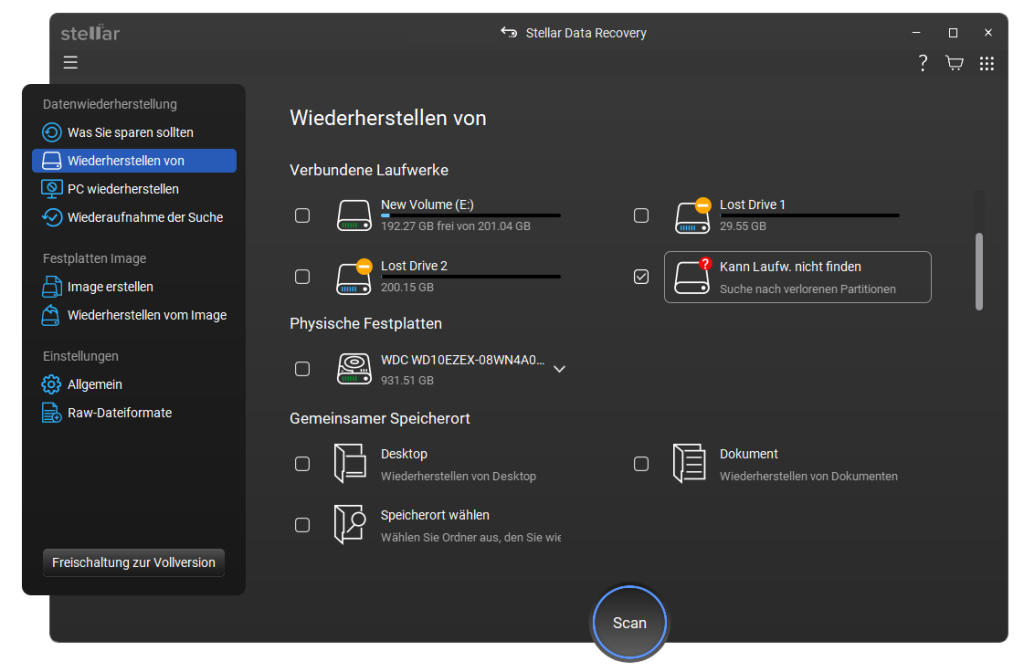Click Freischaltung zur Vollversion button
Image resolution: width=1024 pixels, height=672 pixels.
(x=134, y=562)
